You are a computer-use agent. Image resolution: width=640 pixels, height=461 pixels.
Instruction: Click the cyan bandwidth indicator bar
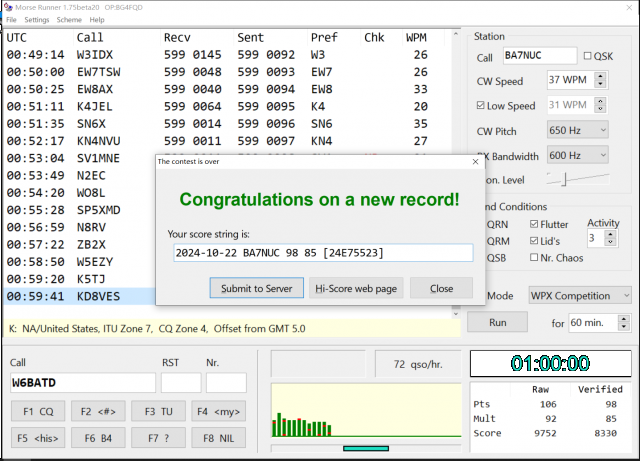pyautogui.click(x=366, y=448)
